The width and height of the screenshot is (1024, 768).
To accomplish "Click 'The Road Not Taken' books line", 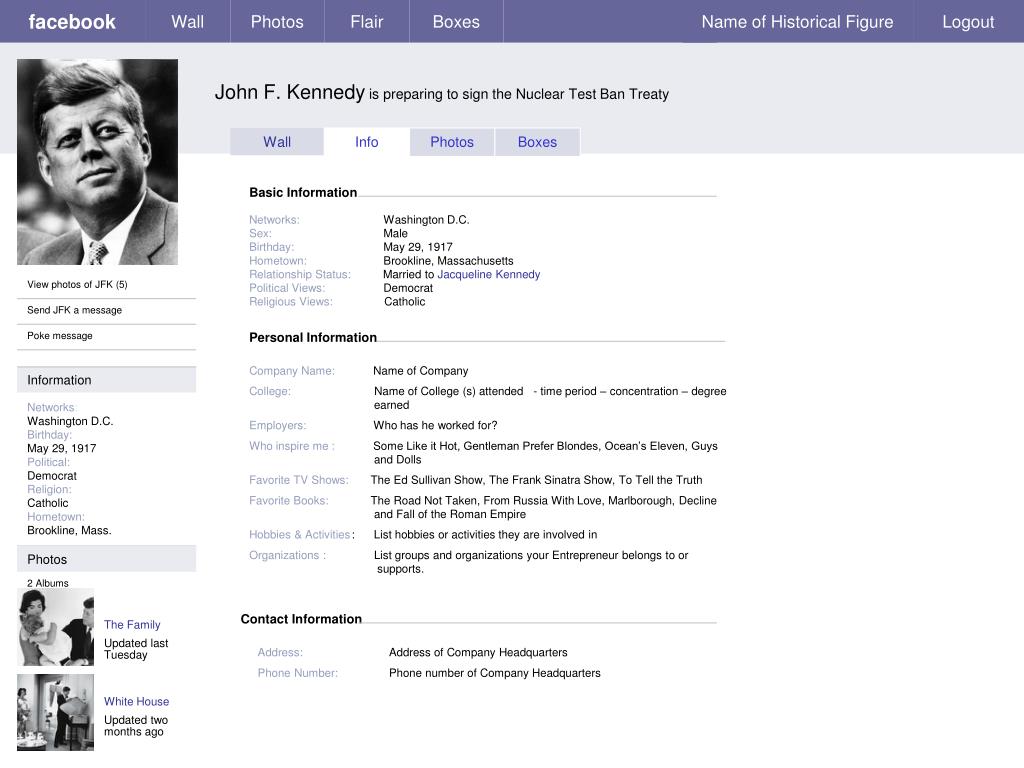I will (x=543, y=507).
